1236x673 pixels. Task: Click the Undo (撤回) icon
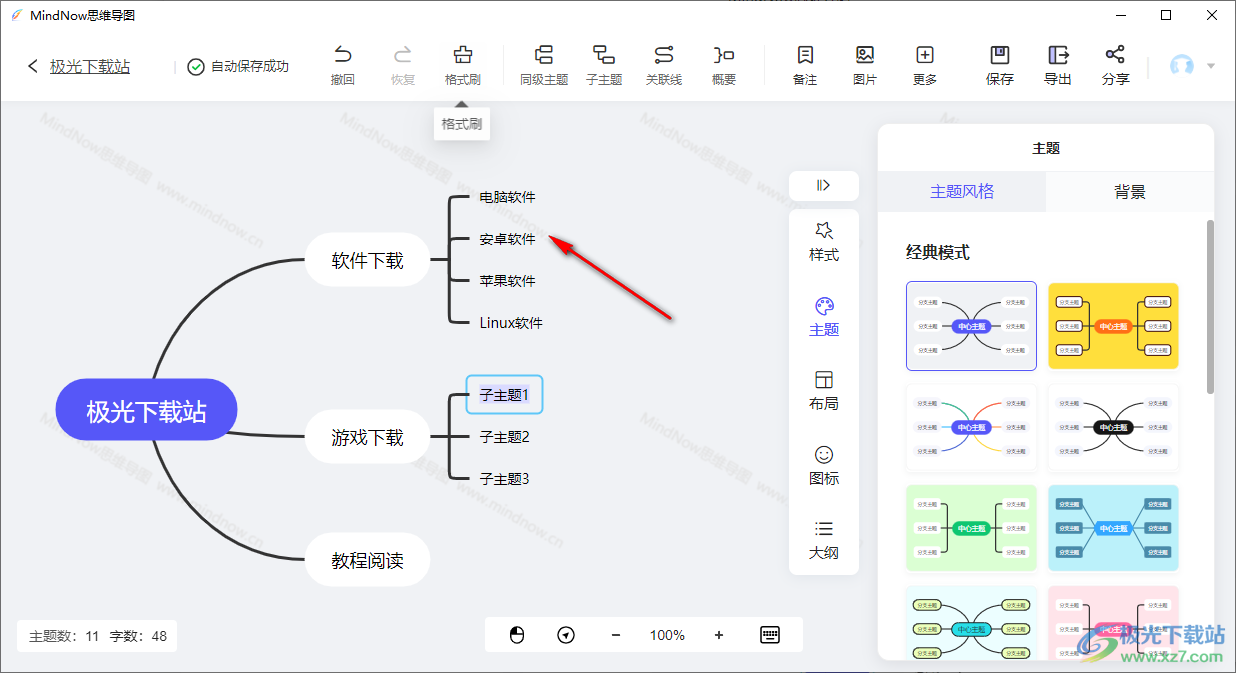coord(343,55)
